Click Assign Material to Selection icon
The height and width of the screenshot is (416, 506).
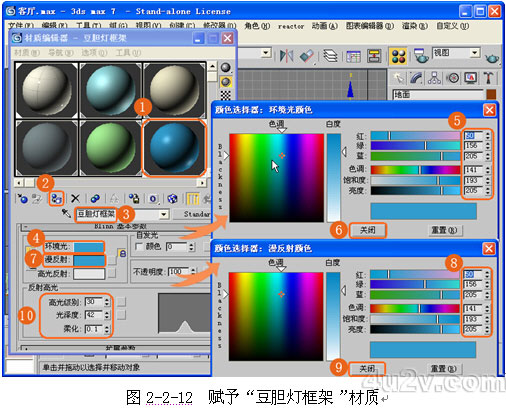[x=56, y=199]
